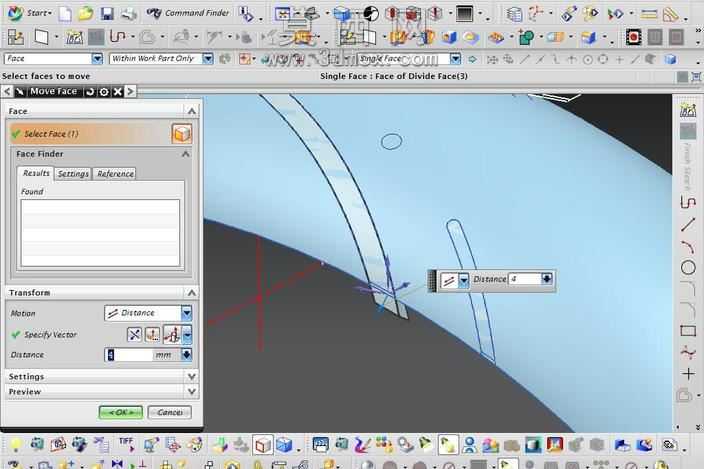Viewport: 704px width, 469px height.
Task: Click the dark square background icon in top toolbar
Action: tap(465, 13)
